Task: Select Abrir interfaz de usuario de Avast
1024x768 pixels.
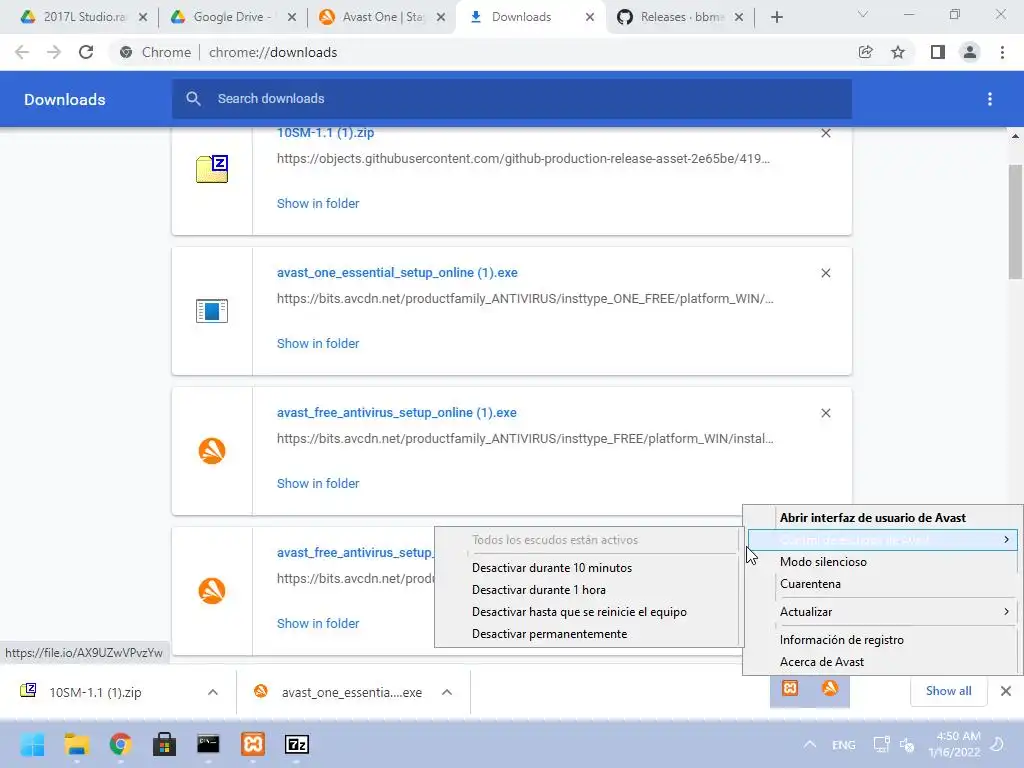Action: [x=872, y=518]
